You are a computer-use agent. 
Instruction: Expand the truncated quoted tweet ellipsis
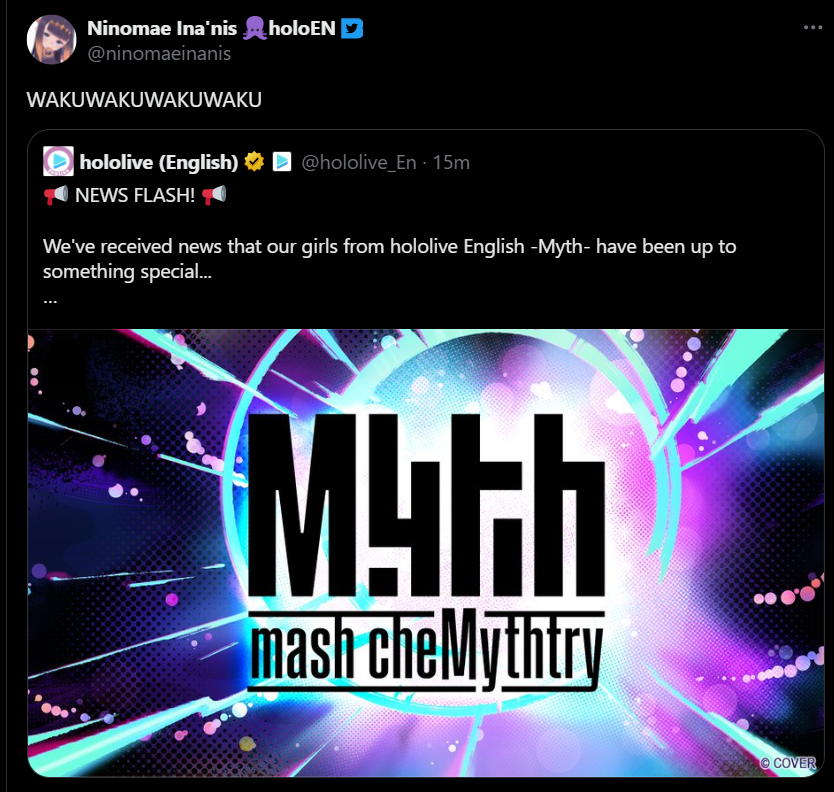pos(50,301)
